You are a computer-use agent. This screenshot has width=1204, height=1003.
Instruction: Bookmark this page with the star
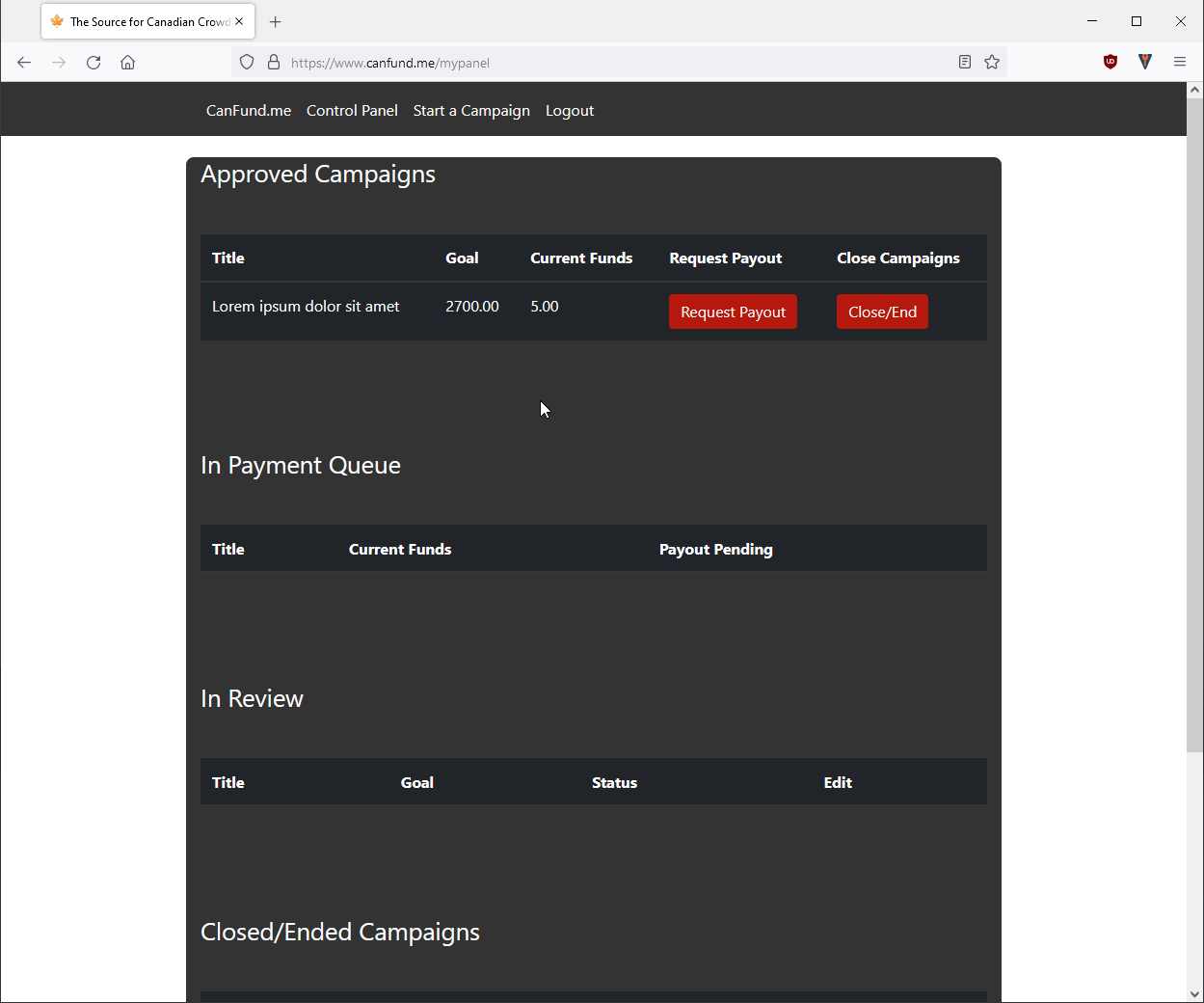pyautogui.click(x=992, y=63)
